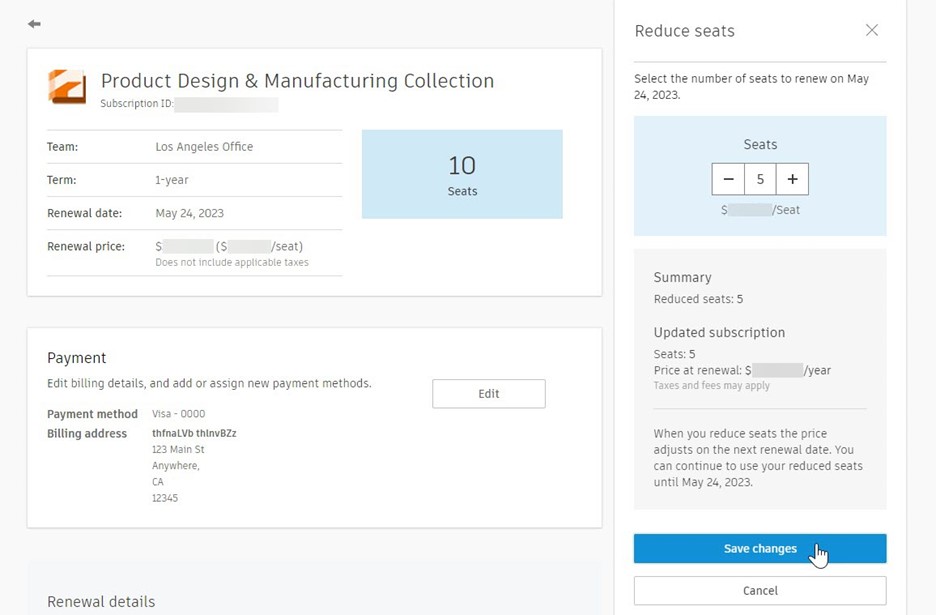The height and width of the screenshot is (615, 936).
Task: Decrease seats with the minus button
Action: point(728,179)
